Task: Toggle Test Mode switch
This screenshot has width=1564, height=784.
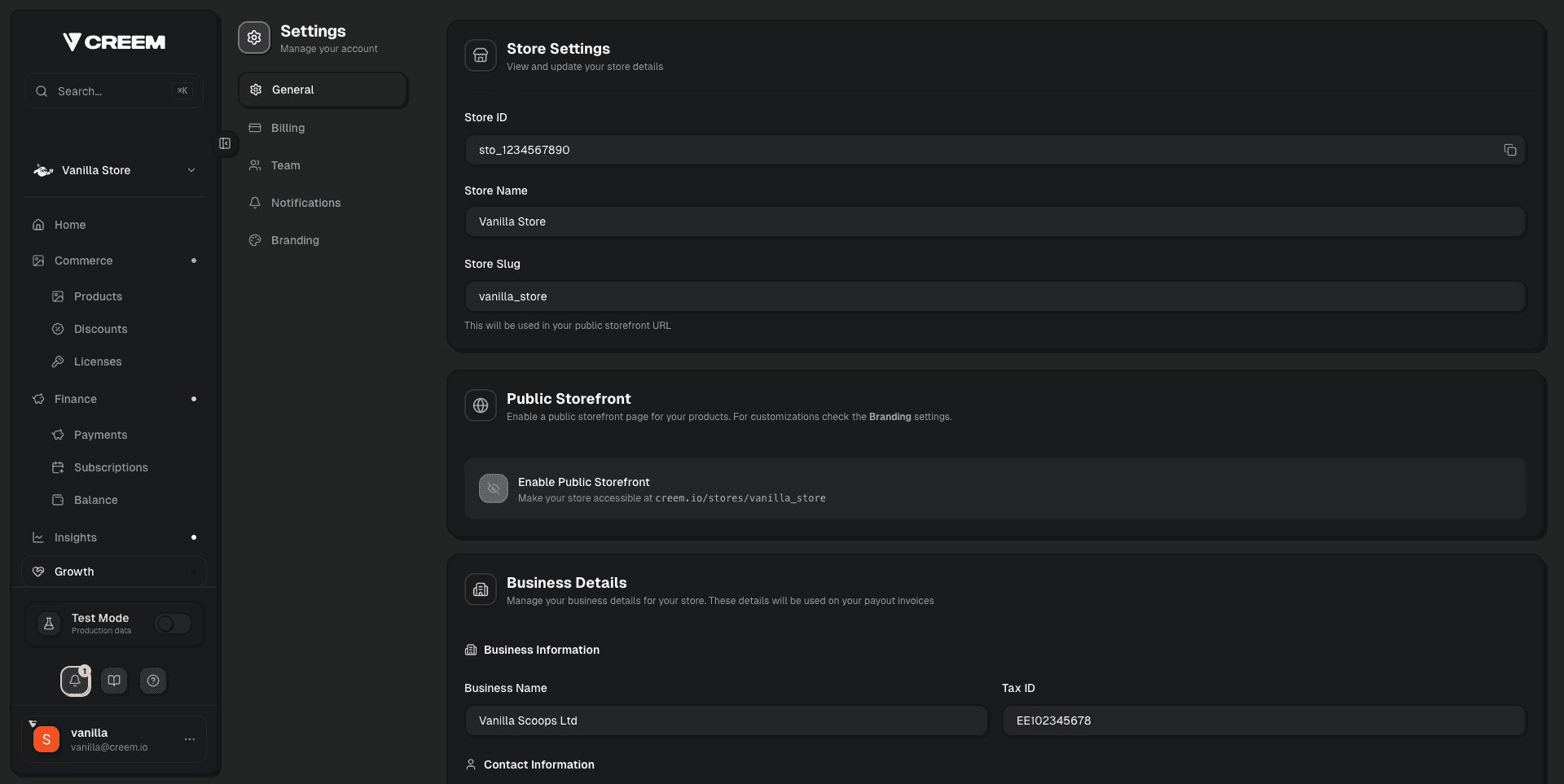Action: (173, 624)
